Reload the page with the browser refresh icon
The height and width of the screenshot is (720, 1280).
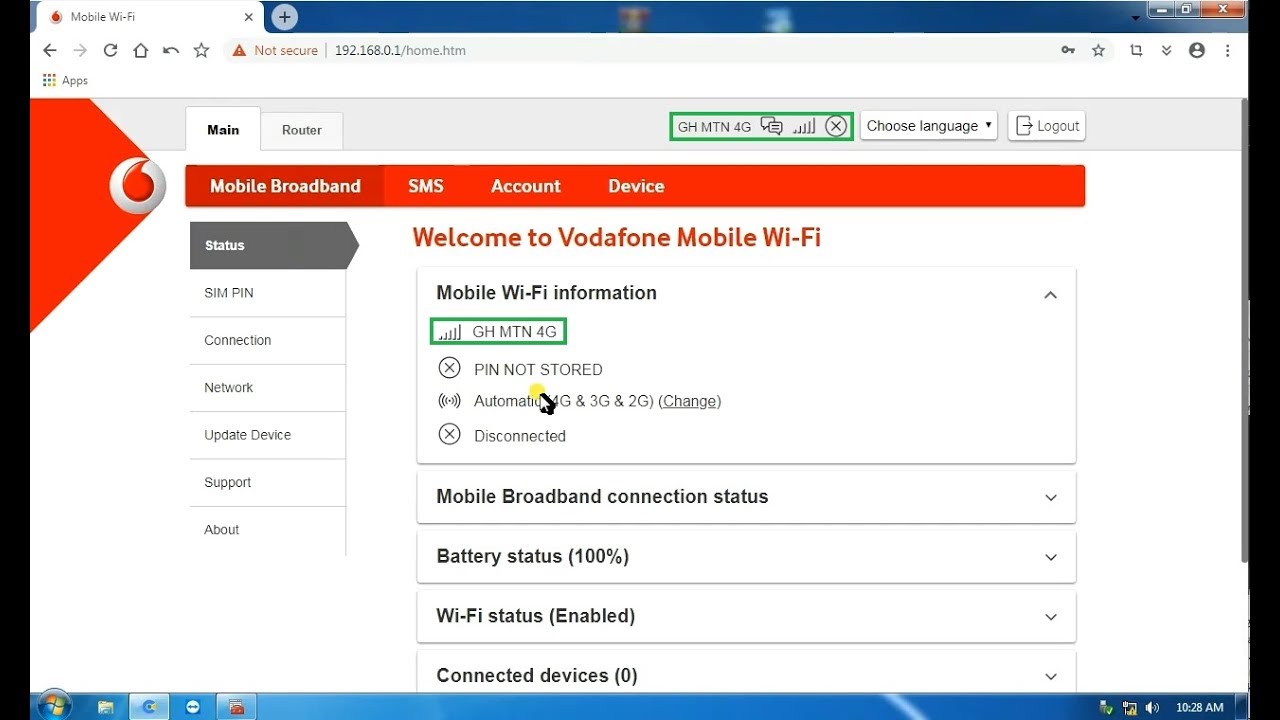(110, 50)
